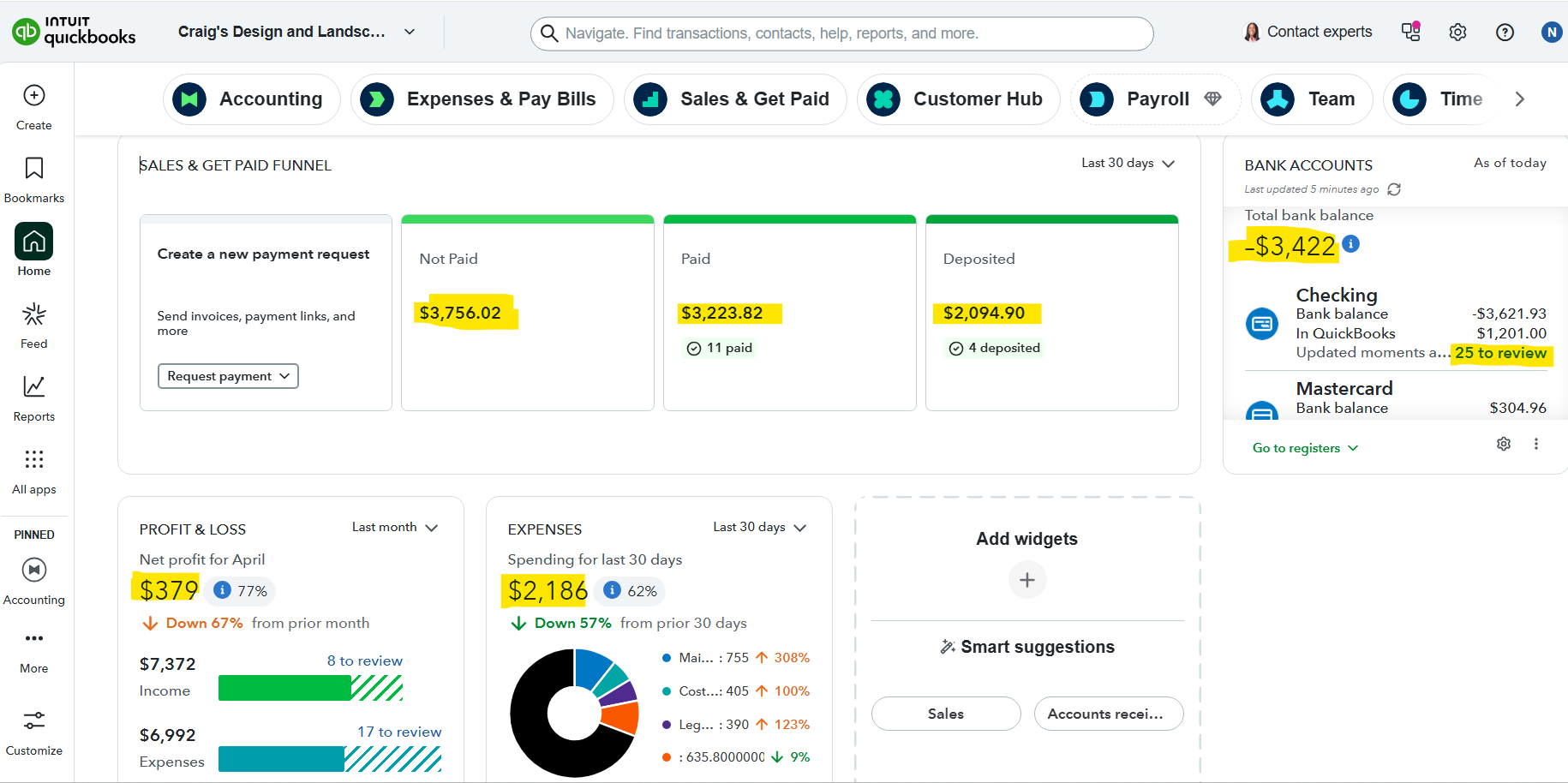
Task: Click the settings gear in header
Action: point(1457,33)
